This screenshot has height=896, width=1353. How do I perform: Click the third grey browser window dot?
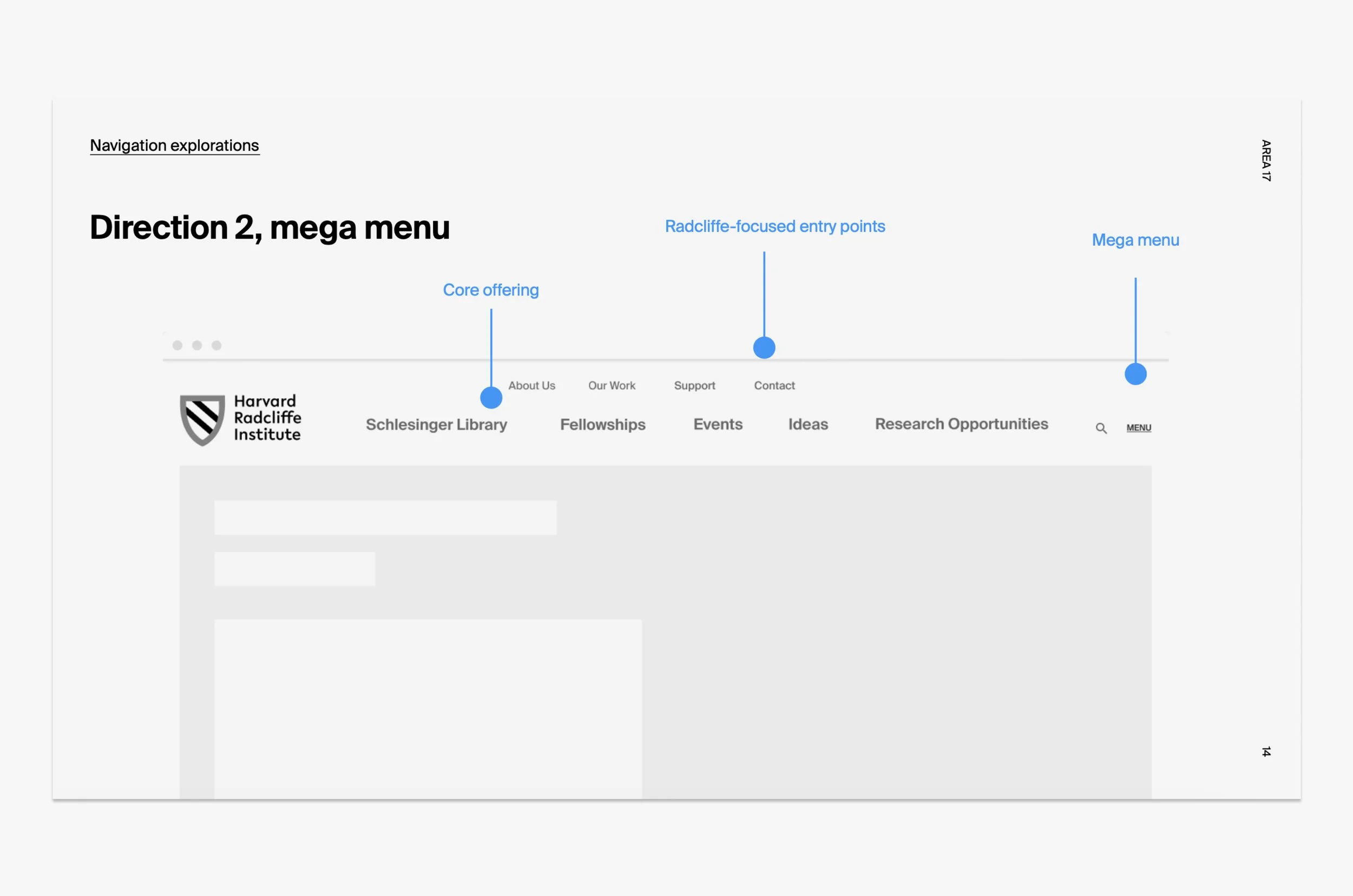pyautogui.click(x=216, y=345)
